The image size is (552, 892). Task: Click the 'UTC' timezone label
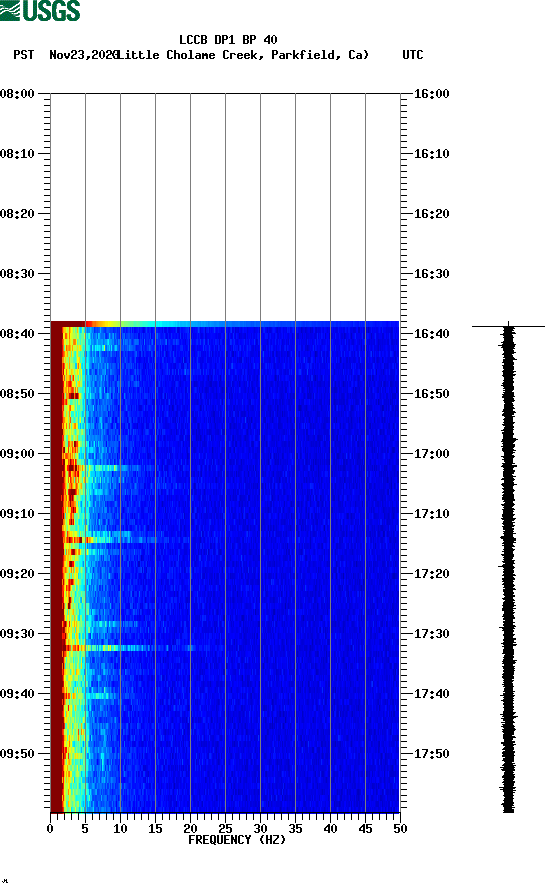point(413,55)
